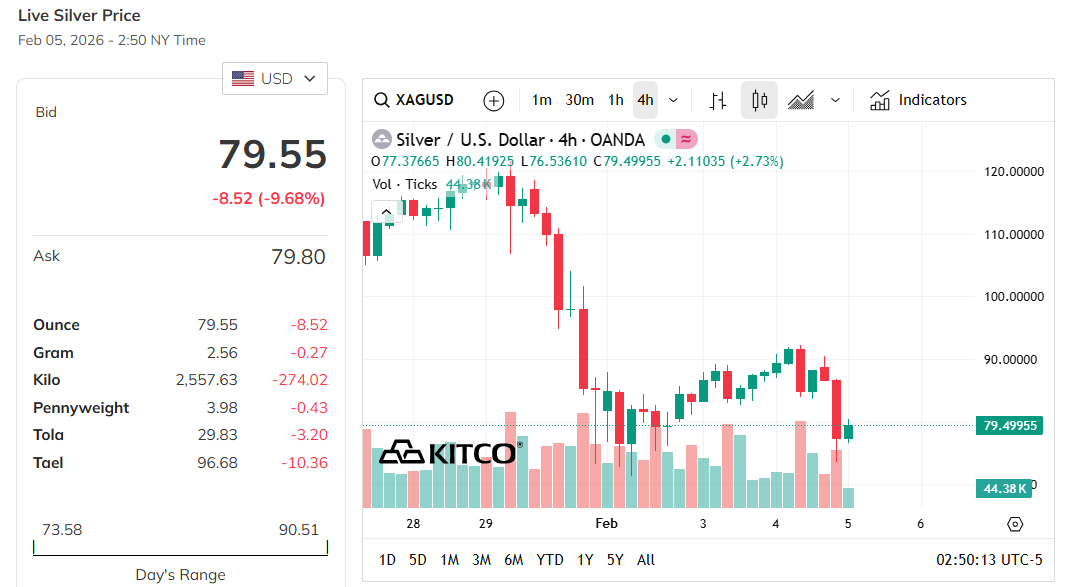This screenshot has width=1066, height=587.
Task: Toggle the pink approximate-data indicator badge
Action: 686,139
